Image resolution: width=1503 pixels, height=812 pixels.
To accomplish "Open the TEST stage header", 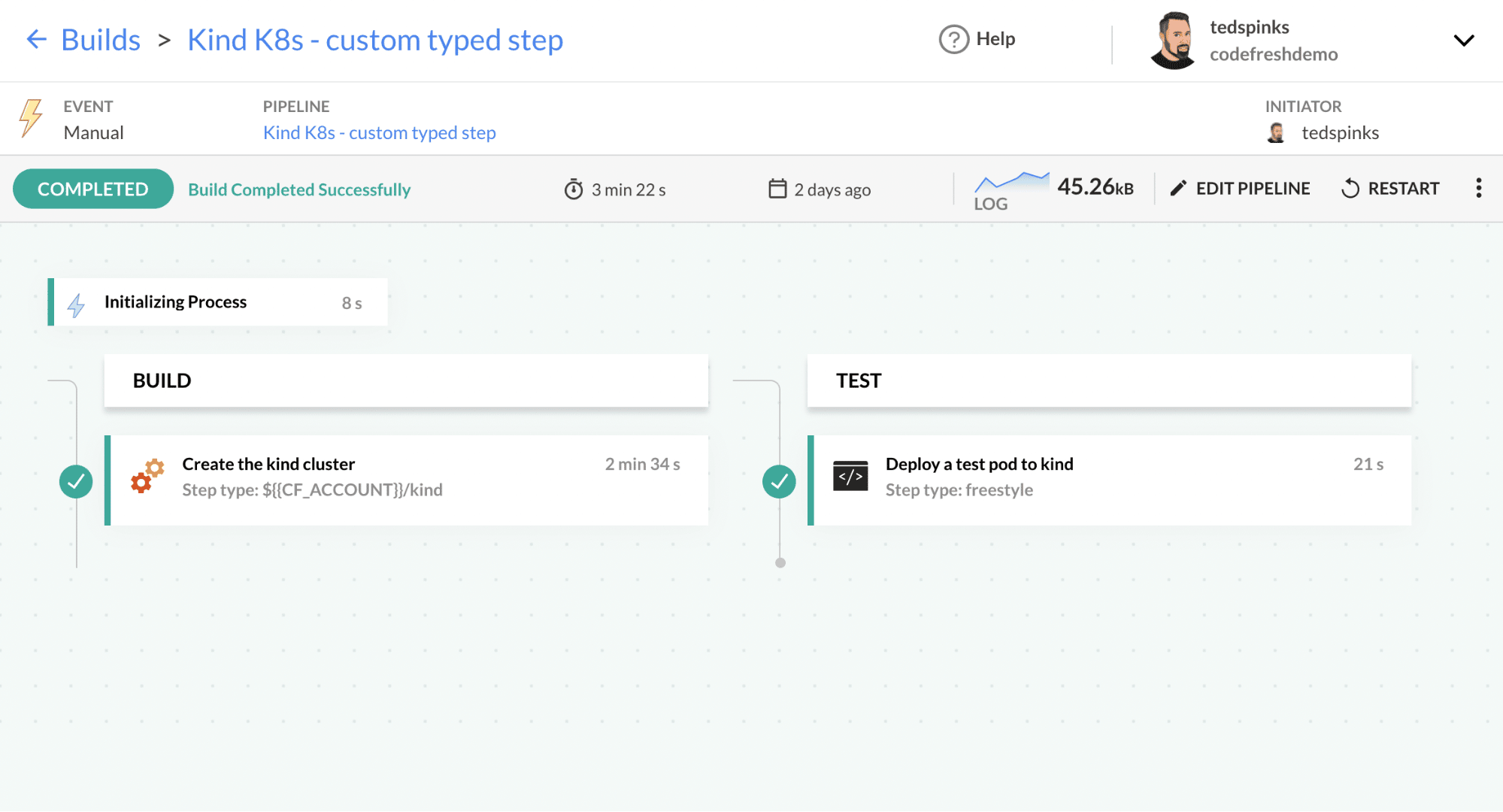I will point(1109,381).
